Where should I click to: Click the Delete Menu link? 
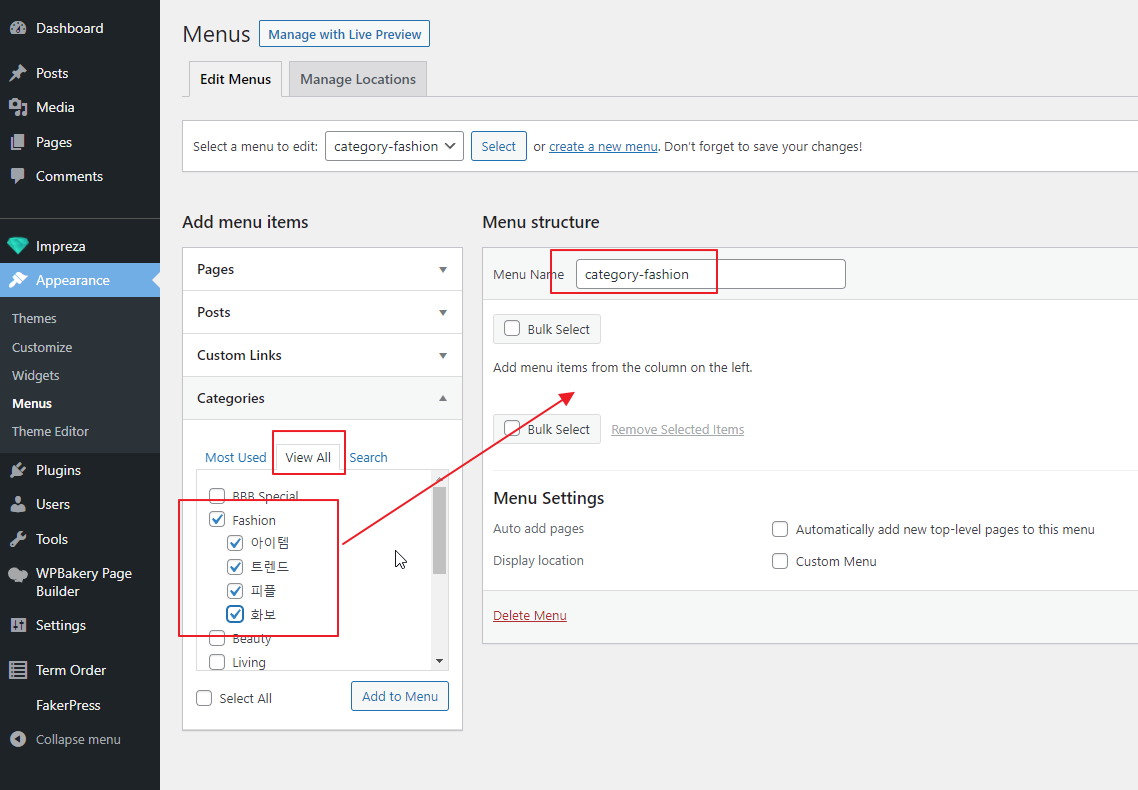(x=530, y=615)
